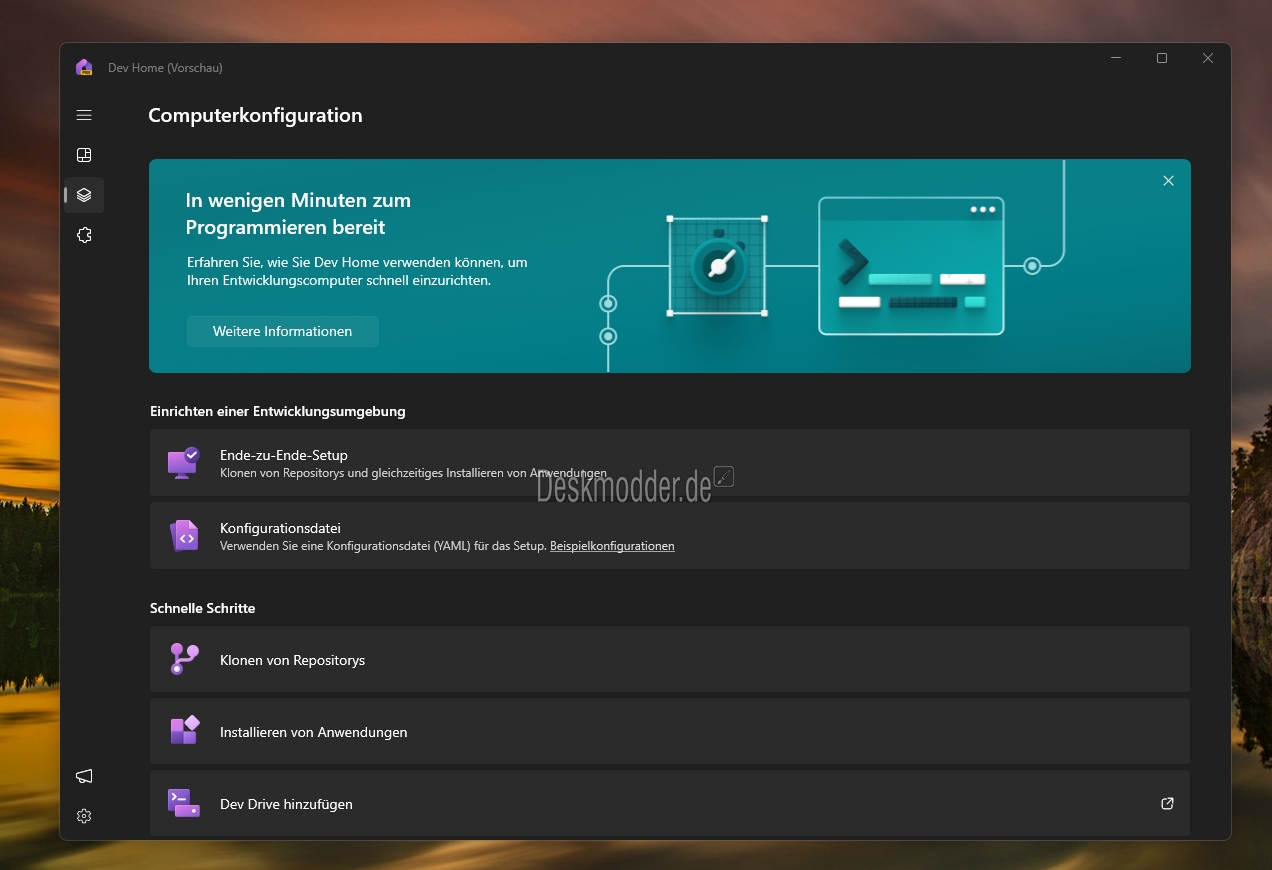Maximize the Dev Home window
Image resolution: width=1272 pixels, height=870 pixels.
[1162, 58]
